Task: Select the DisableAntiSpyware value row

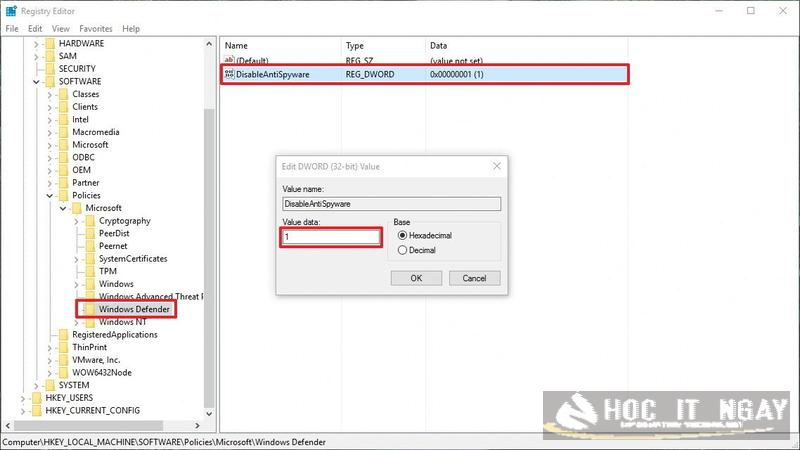Action: 424,74
